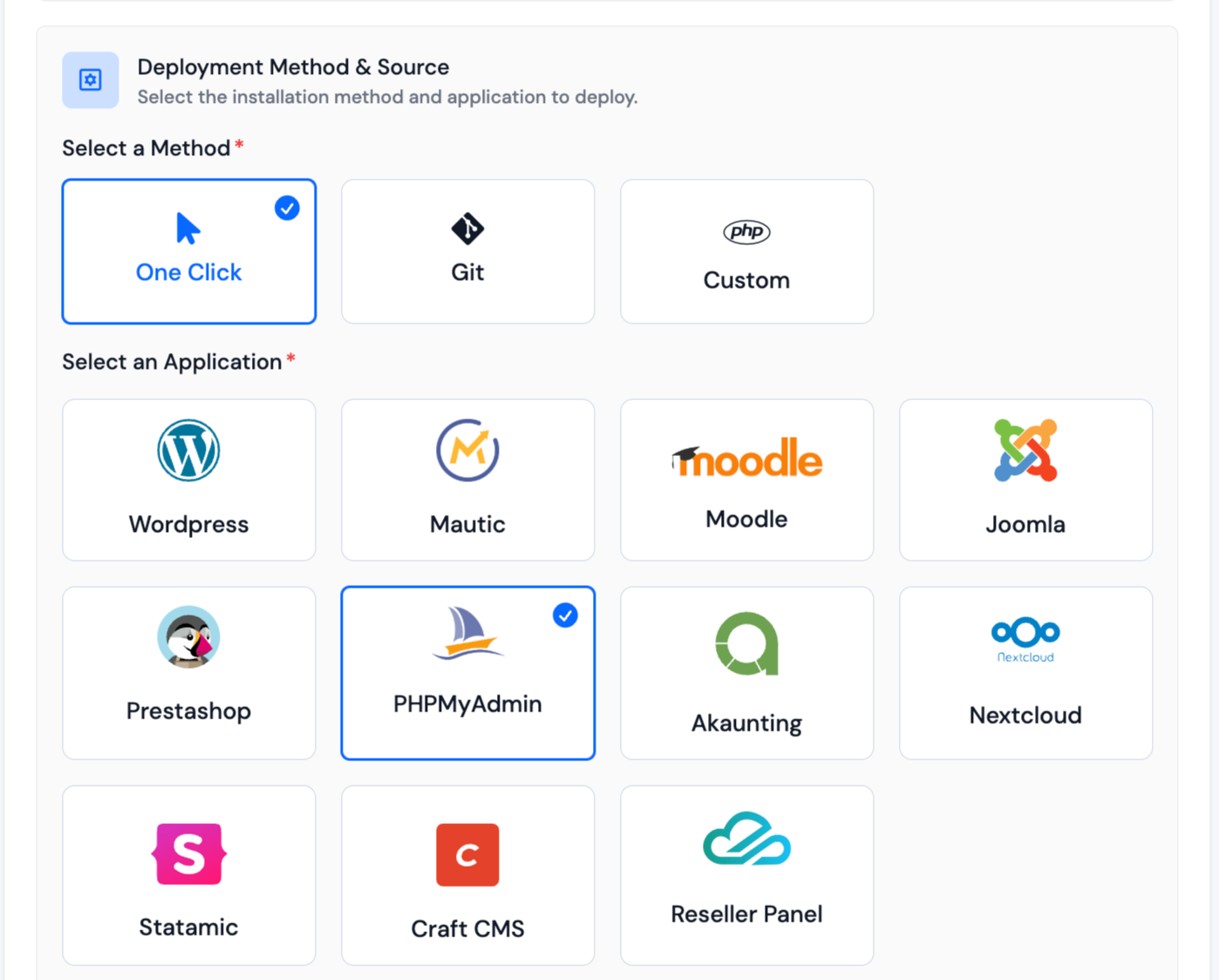Click the Deployment Method & Source header icon
This screenshot has width=1219, height=980.
click(90, 79)
